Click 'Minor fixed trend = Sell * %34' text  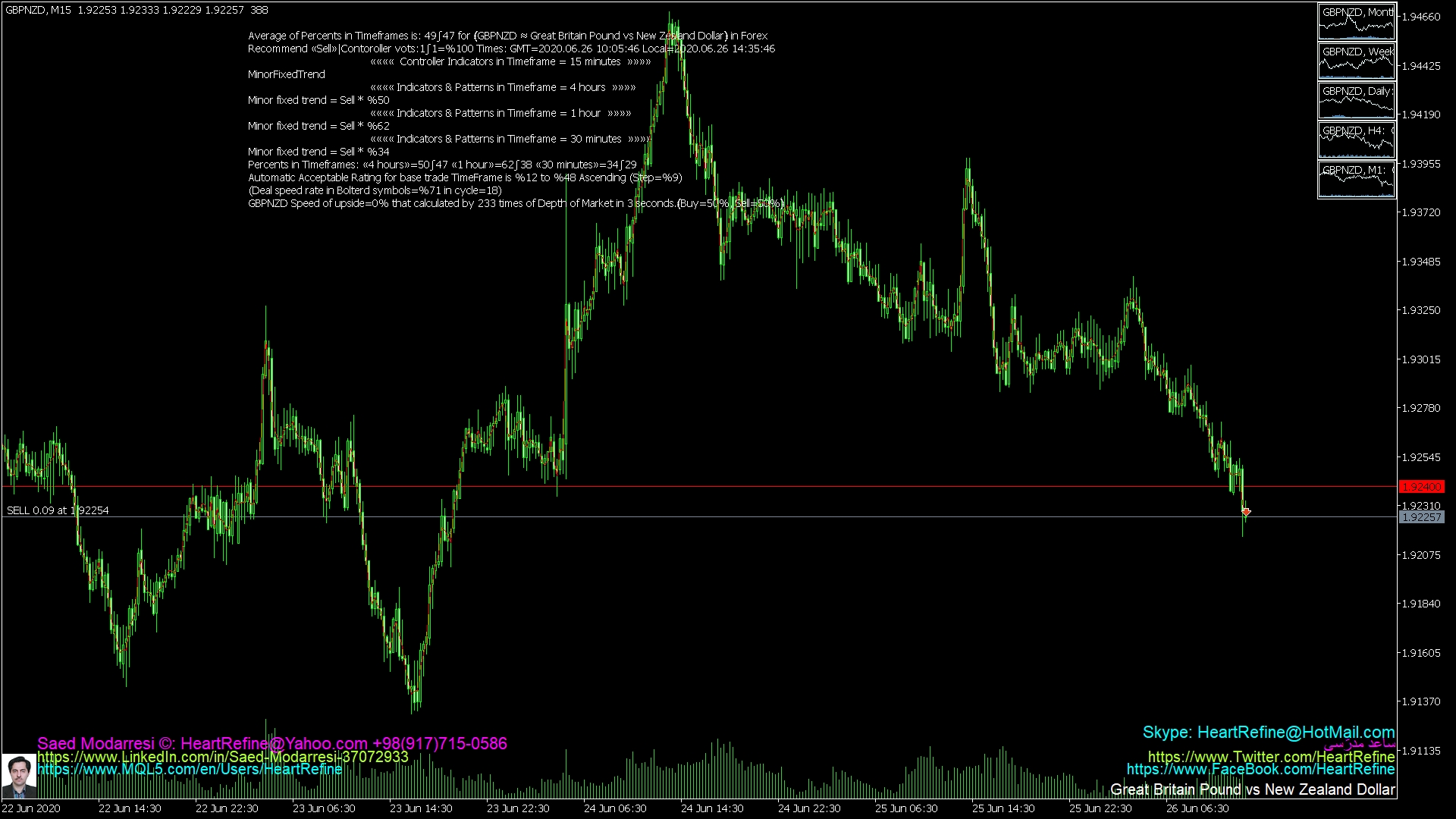(318, 152)
